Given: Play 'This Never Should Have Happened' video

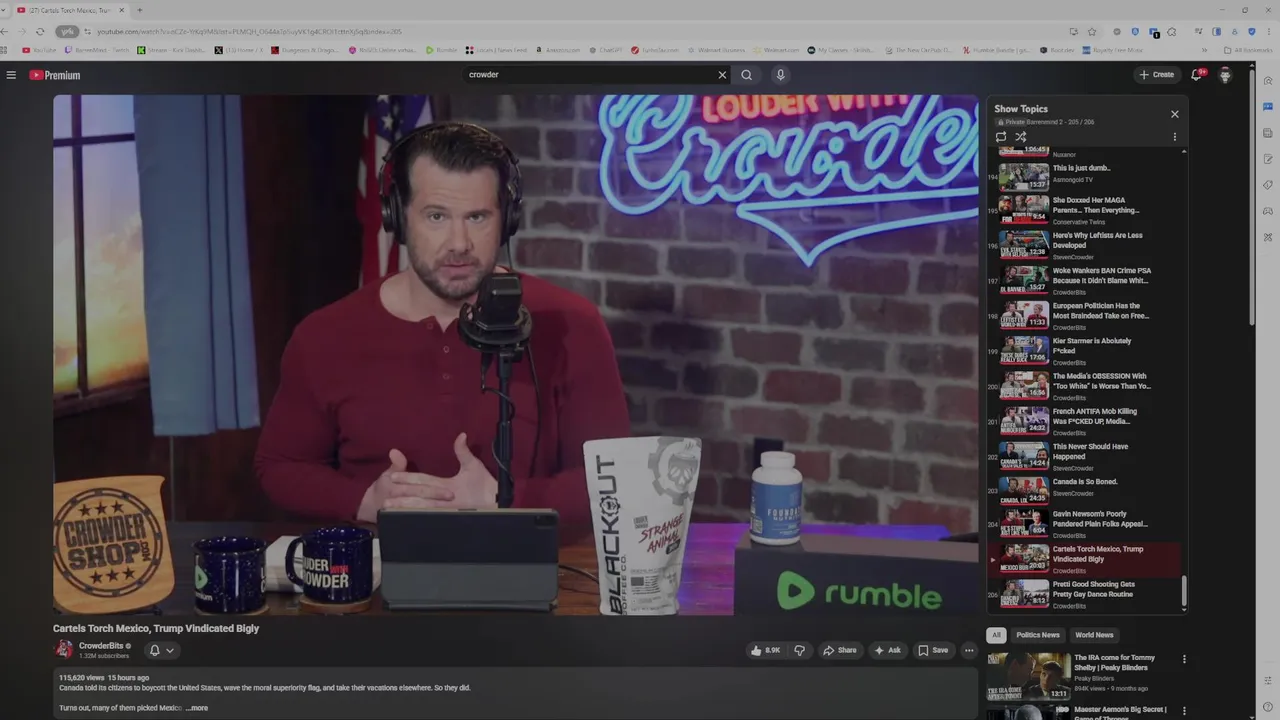Looking at the screenshot, I should click(1085, 457).
